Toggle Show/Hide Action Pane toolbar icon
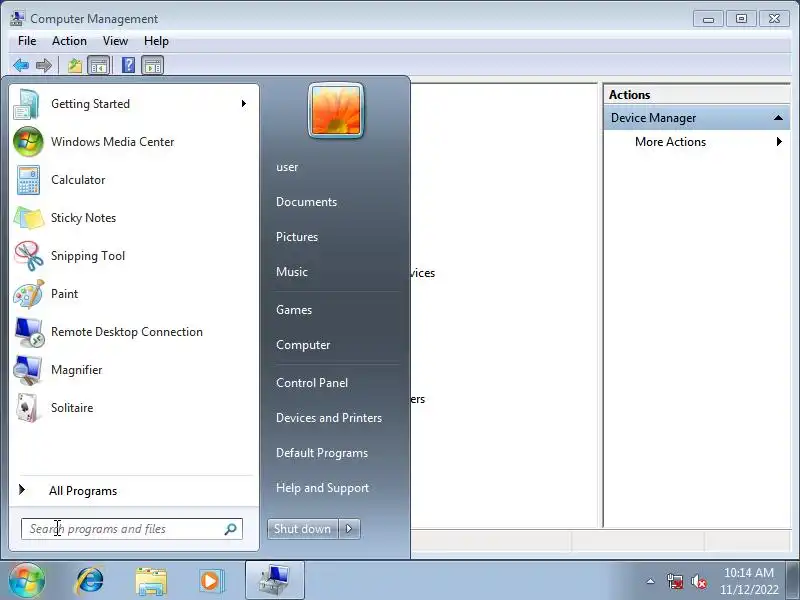The width and height of the screenshot is (800, 600). [153, 65]
